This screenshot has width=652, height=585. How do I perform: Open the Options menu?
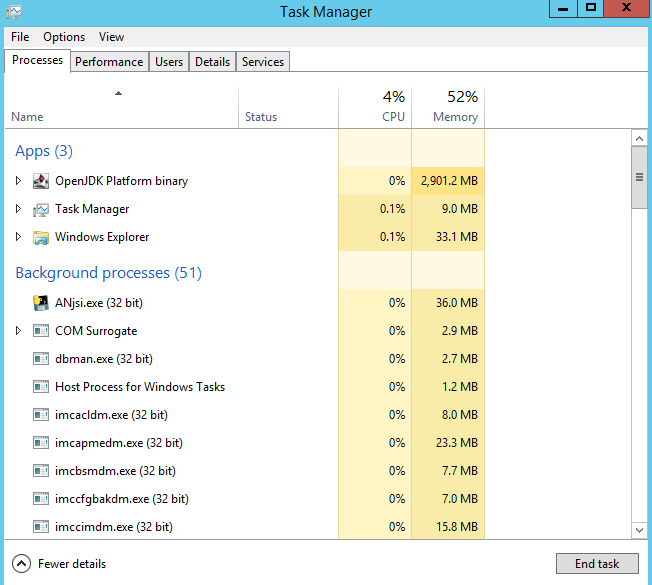(x=64, y=37)
